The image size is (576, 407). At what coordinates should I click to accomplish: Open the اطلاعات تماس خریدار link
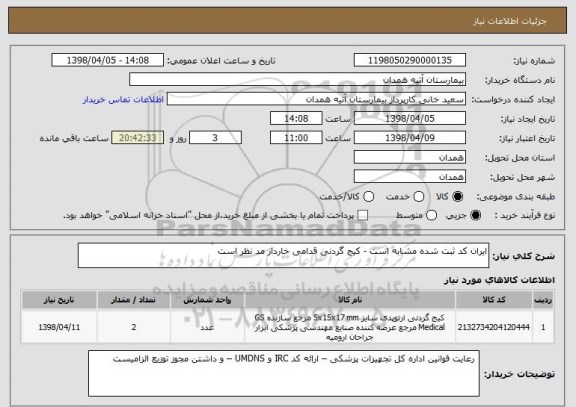[x=123, y=100]
